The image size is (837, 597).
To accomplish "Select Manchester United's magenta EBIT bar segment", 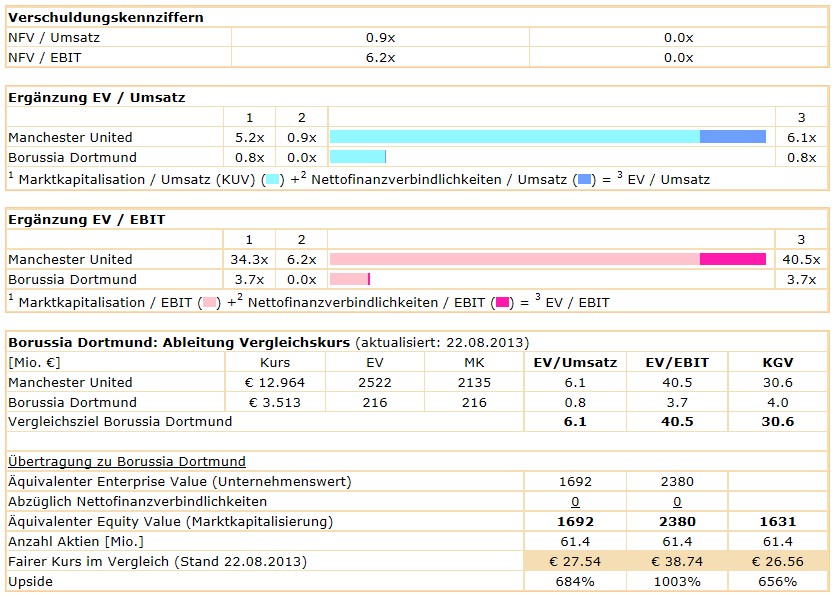I will (733, 260).
